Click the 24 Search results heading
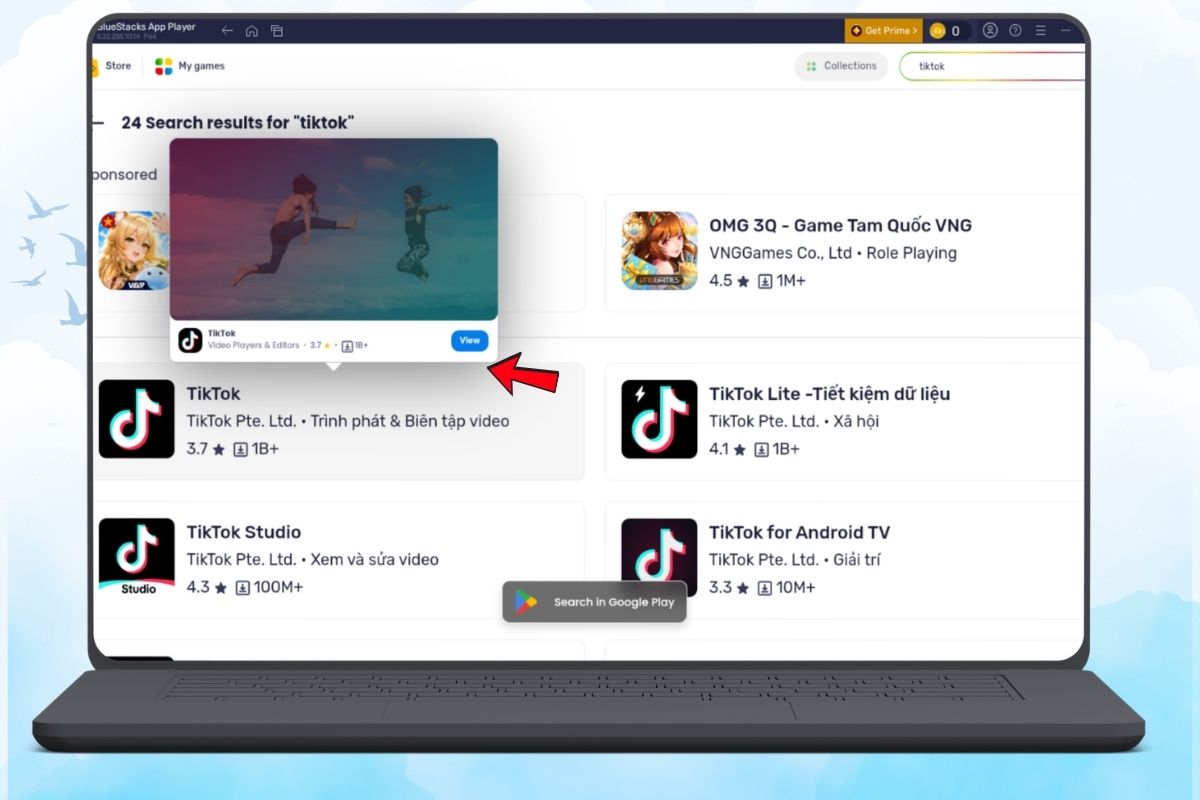Image resolution: width=1200 pixels, height=800 pixels. click(237, 123)
